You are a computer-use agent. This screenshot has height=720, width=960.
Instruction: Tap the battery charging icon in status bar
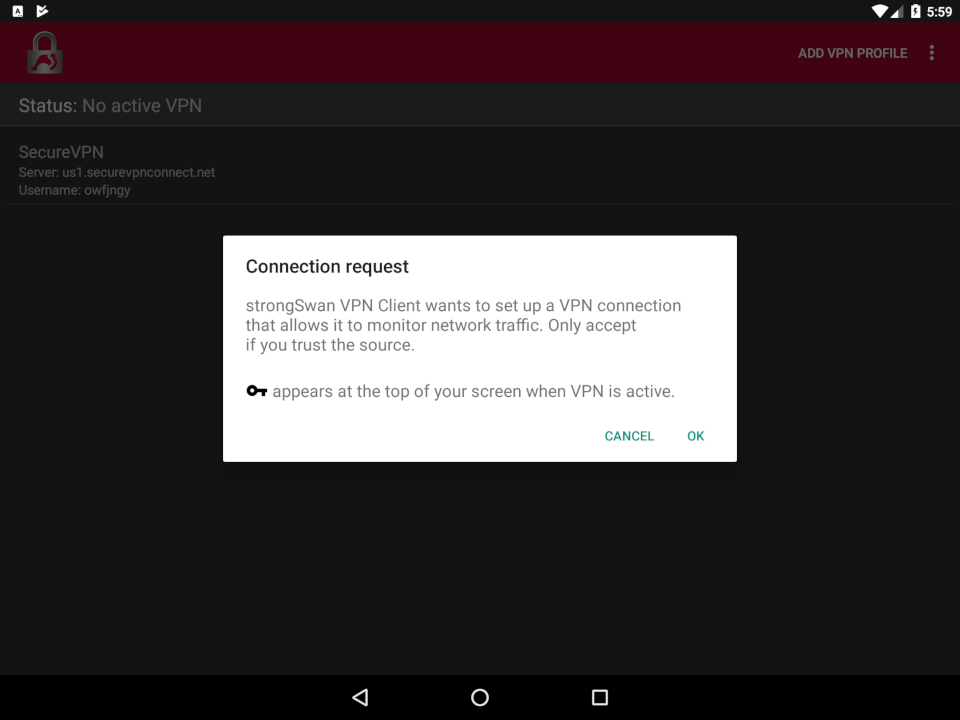pyautogui.click(x=916, y=11)
